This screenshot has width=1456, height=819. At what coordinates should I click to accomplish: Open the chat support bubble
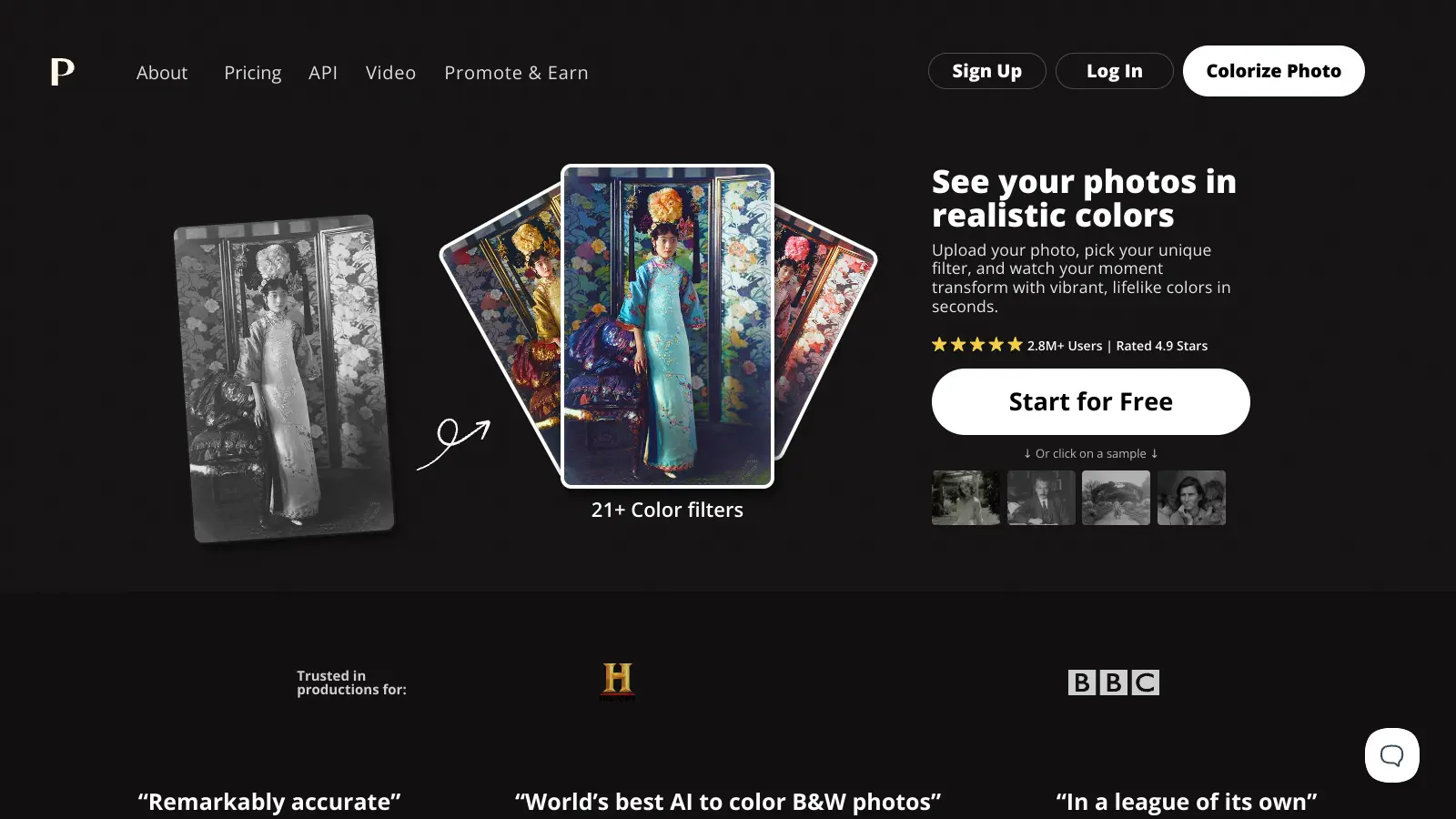click(1391, 755)
